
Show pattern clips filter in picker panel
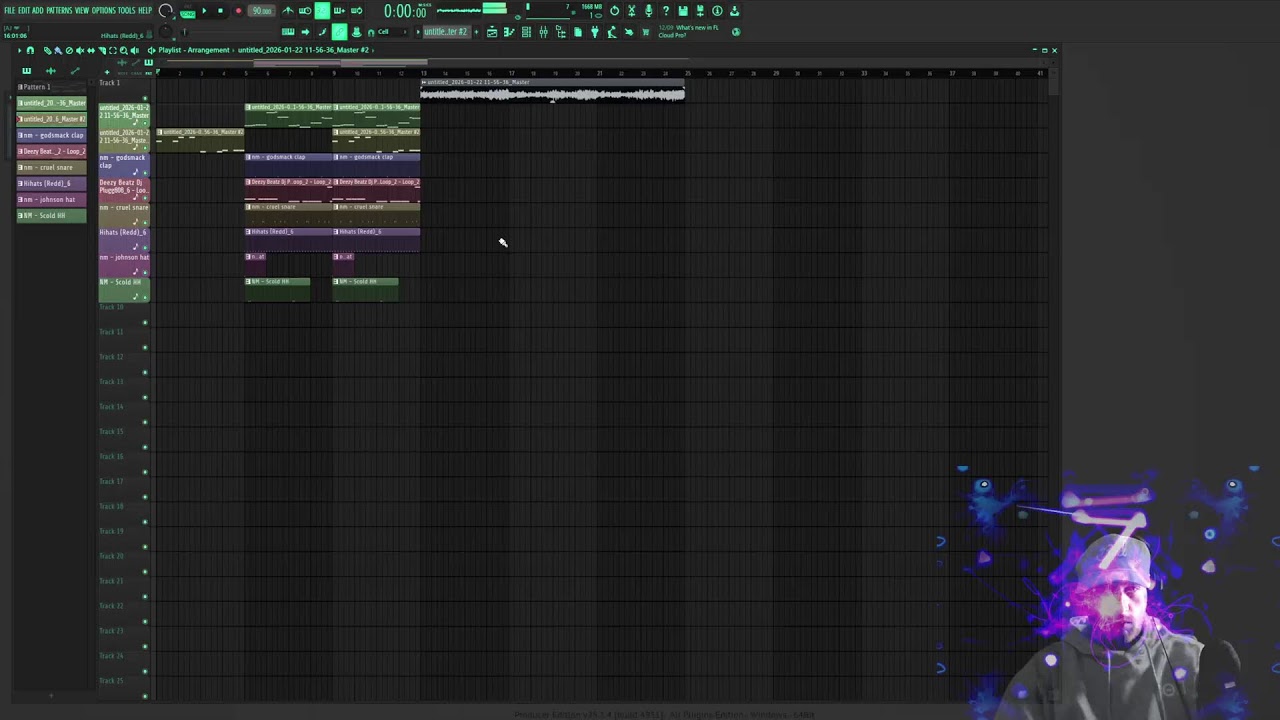[x=27, y=71]
